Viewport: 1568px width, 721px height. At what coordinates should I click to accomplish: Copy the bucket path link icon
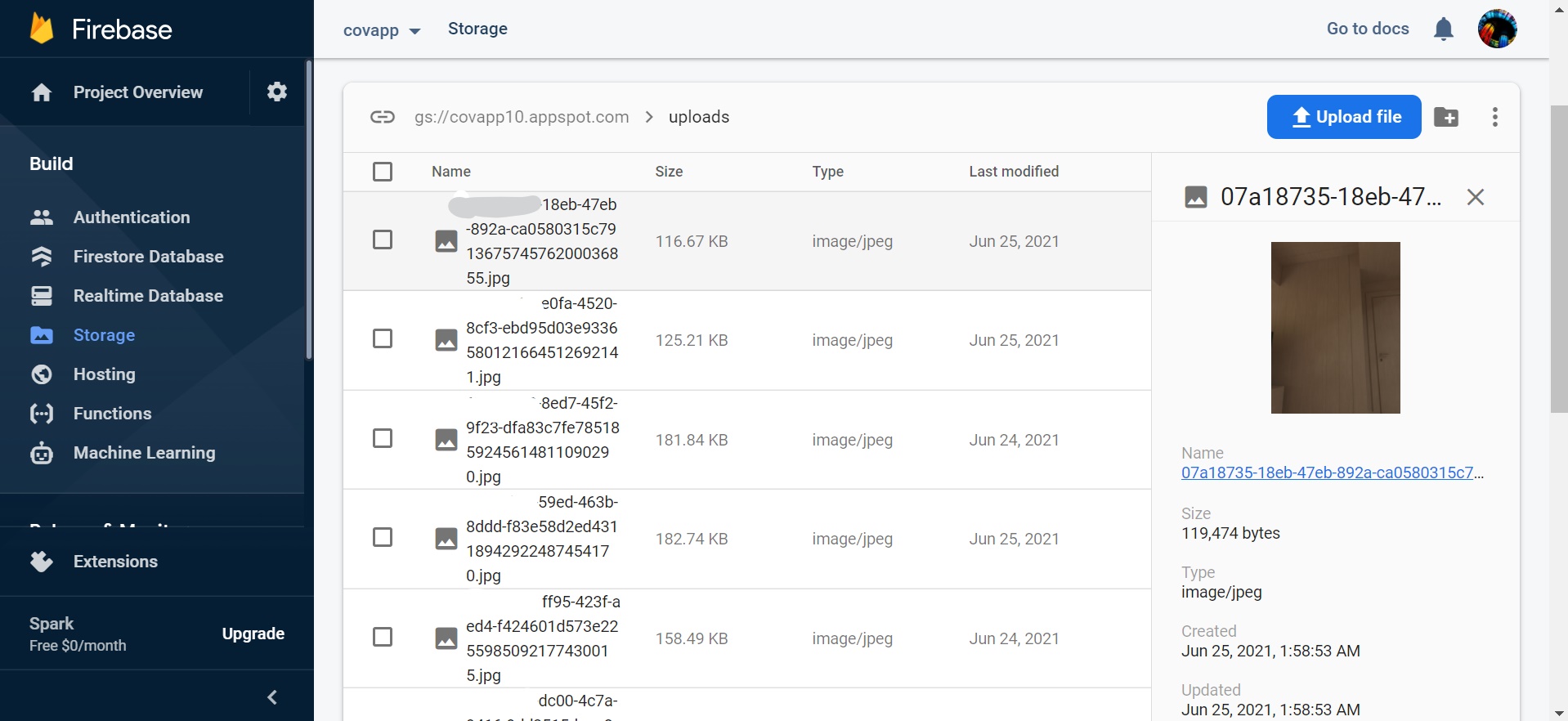pyautogui.click(x=383, y=117)
